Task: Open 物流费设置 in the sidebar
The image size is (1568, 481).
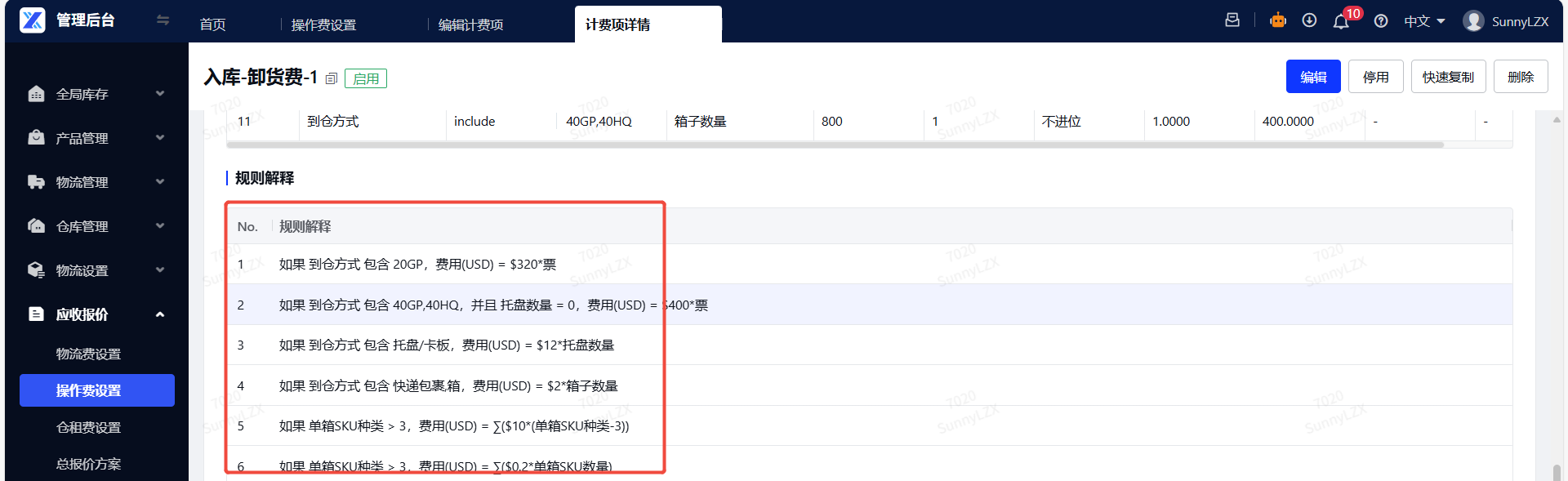Action: 88,354
